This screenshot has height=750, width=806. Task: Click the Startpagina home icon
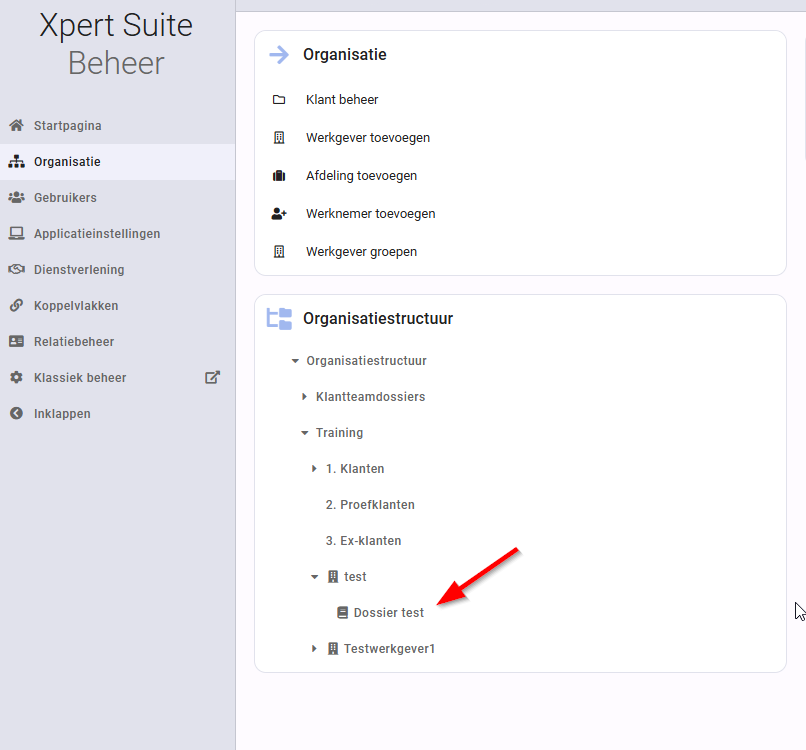(x=16, y=125)
